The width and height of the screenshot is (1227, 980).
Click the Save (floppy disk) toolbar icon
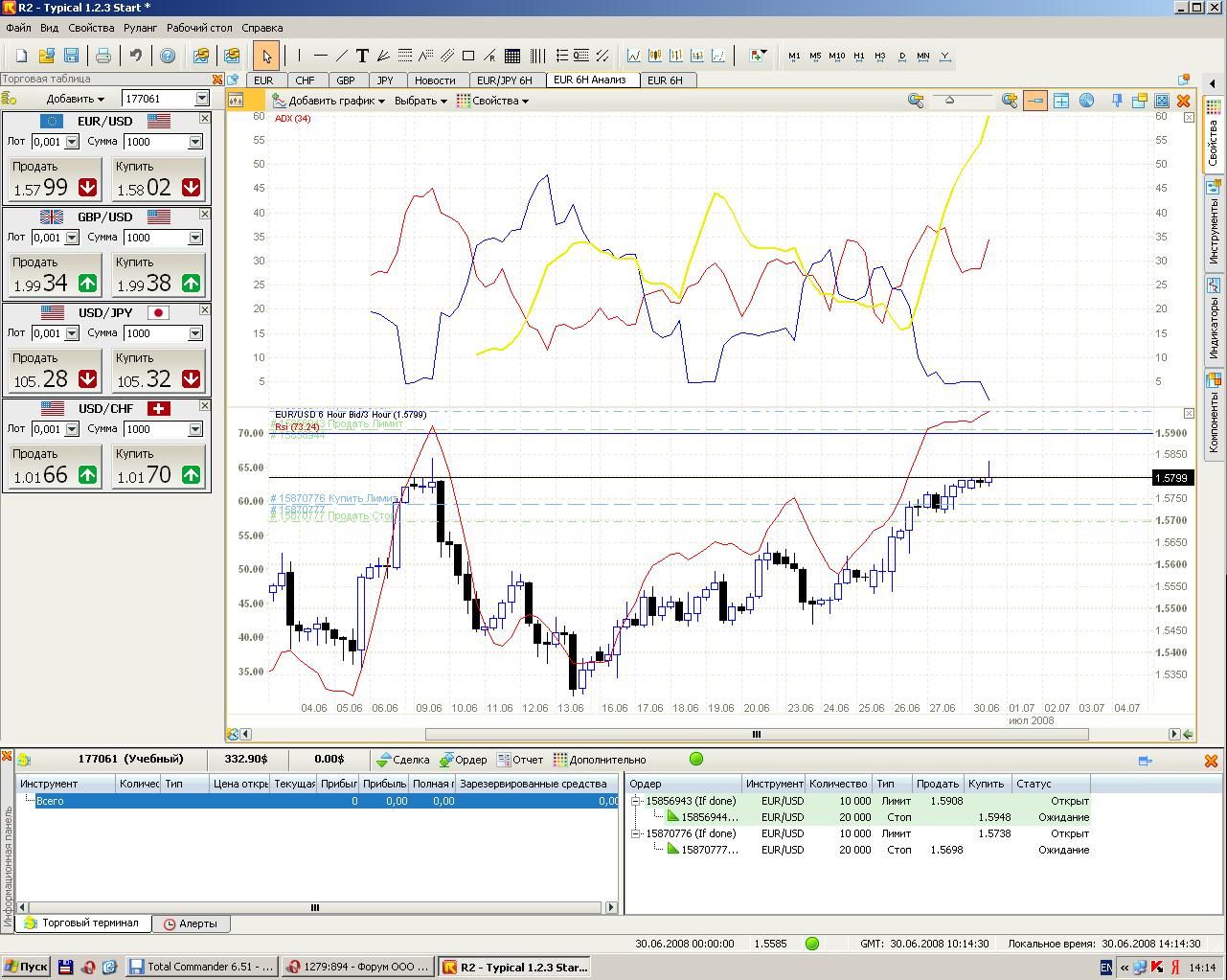pos(71,56)
